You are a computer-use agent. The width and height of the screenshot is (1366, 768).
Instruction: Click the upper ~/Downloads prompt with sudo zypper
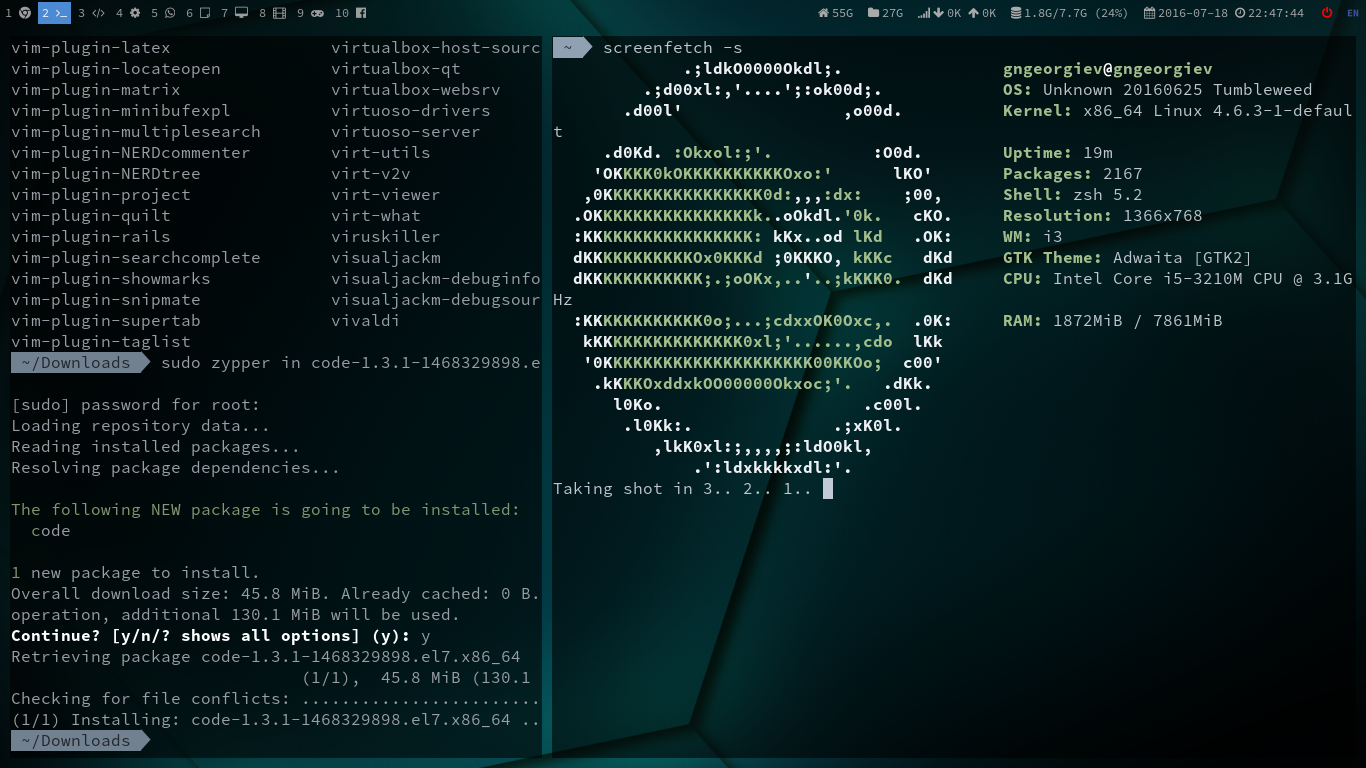(80, 363)
